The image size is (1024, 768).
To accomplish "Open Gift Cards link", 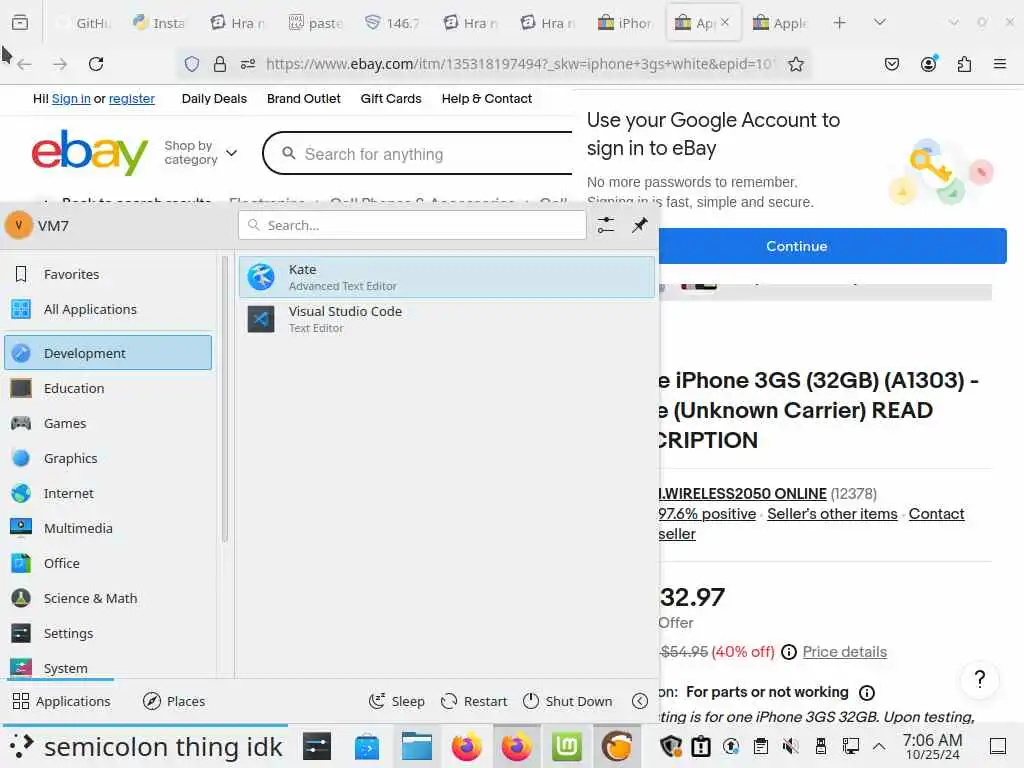I will [x=391, y=99].
